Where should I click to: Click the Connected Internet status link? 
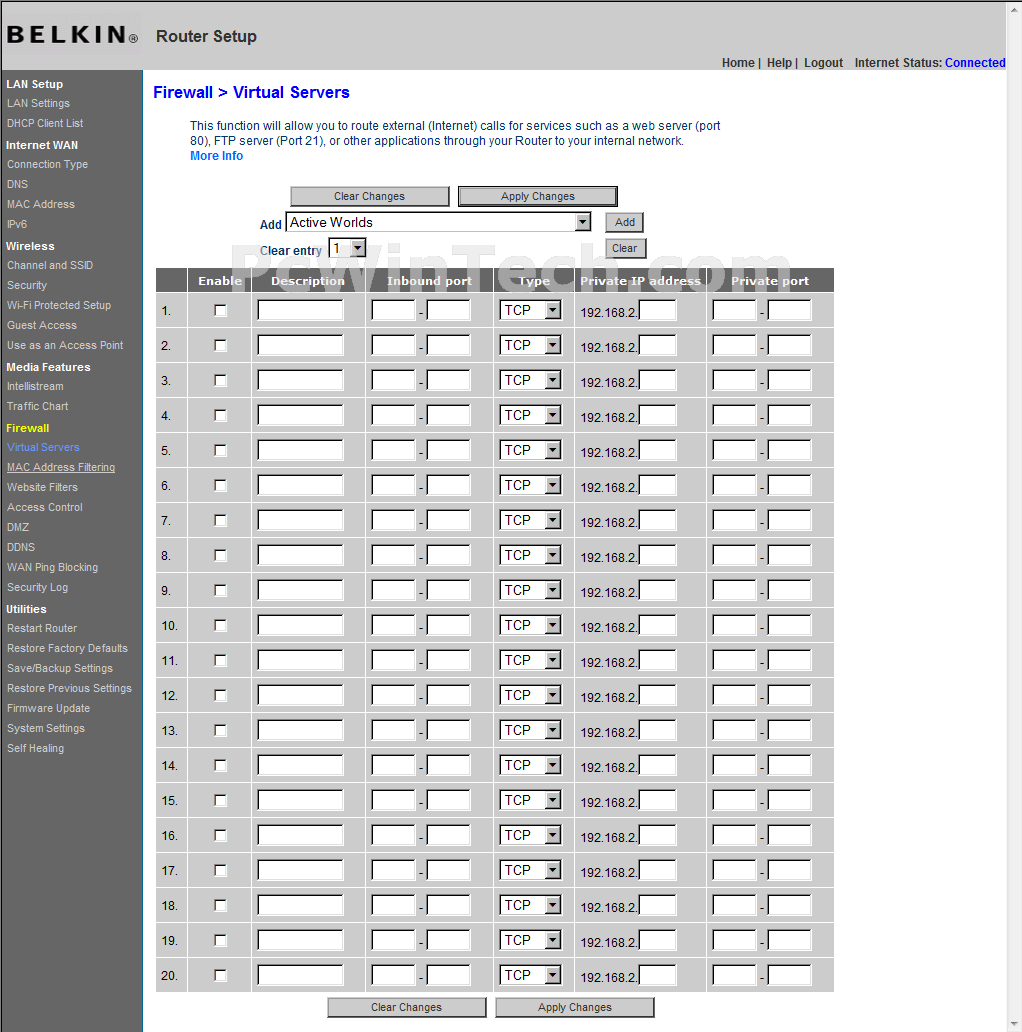point(975,63)
